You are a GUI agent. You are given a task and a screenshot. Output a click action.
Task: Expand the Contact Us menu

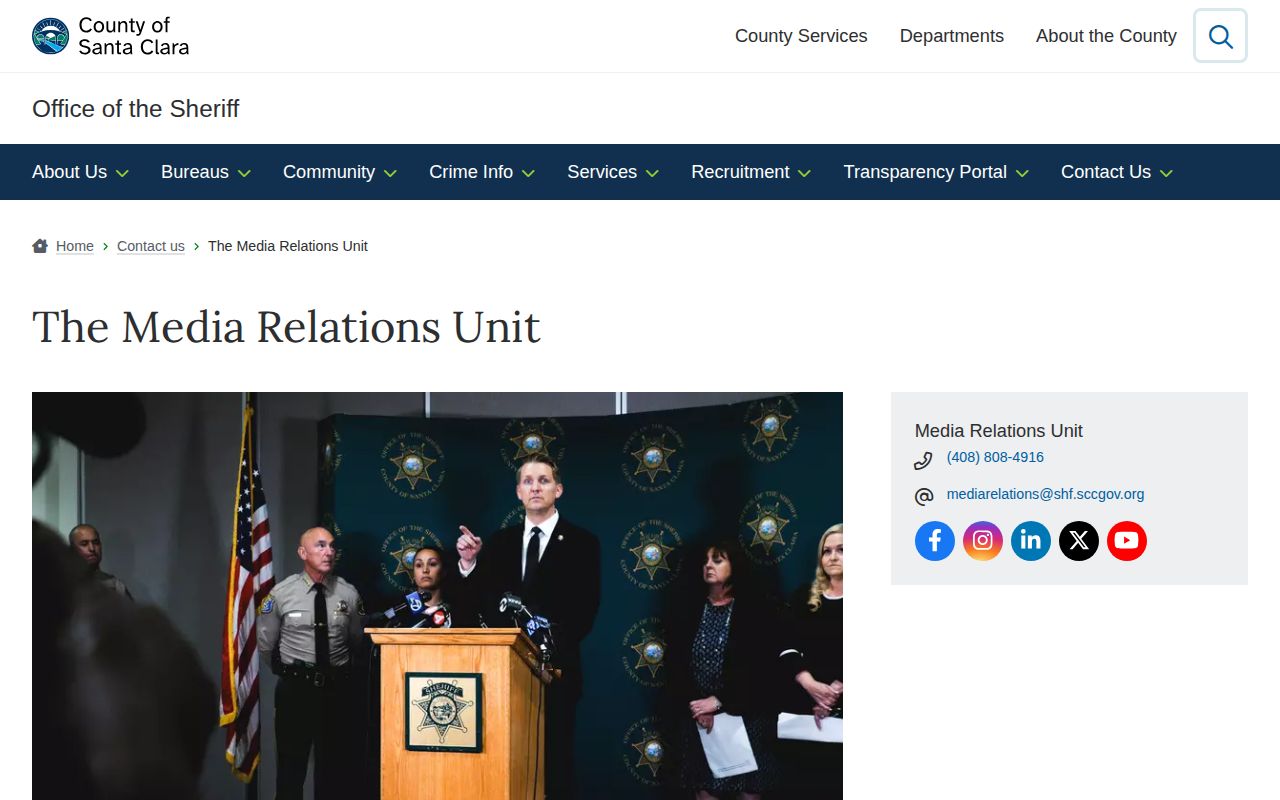click(1117, 172)
